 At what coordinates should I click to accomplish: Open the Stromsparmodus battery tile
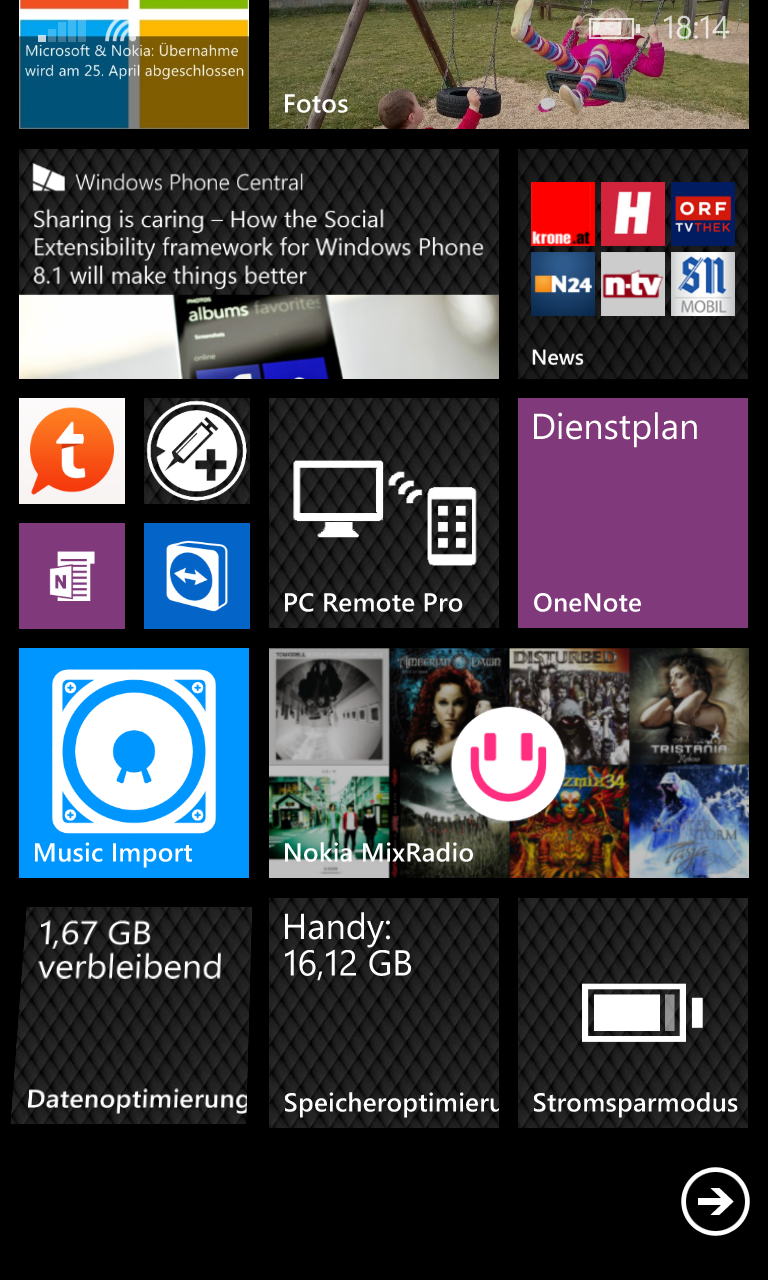point(633,1013)
